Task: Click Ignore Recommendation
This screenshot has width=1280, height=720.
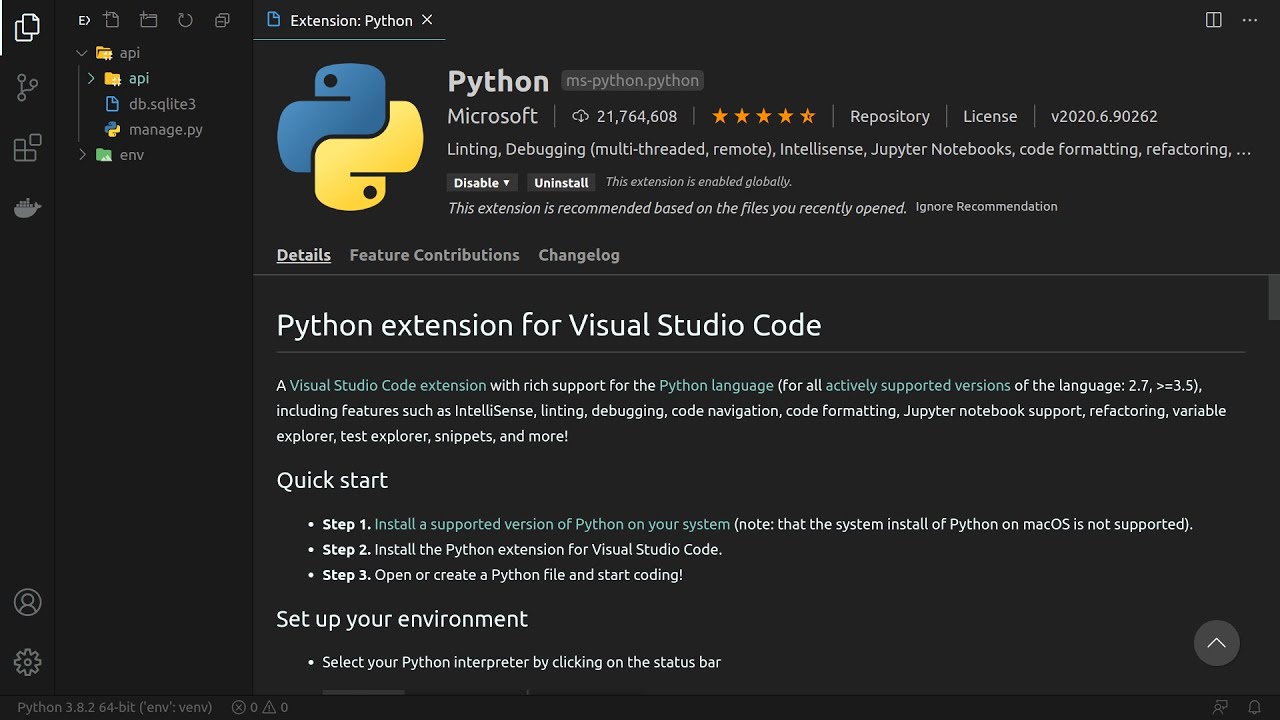Action: pyautogui.click(x=986, y=207)
